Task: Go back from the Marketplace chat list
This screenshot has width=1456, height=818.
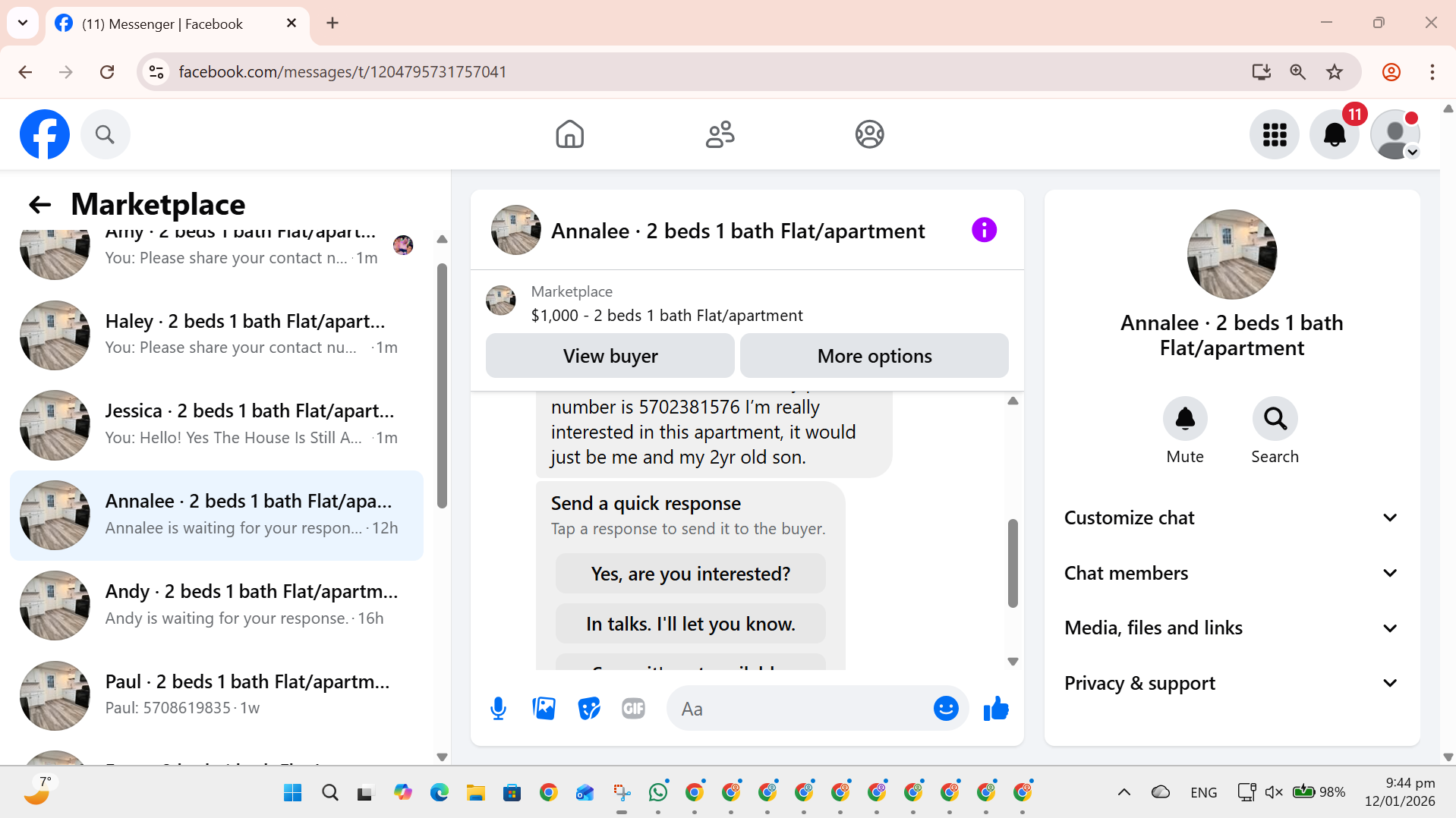Action: [x=39, y=204]
